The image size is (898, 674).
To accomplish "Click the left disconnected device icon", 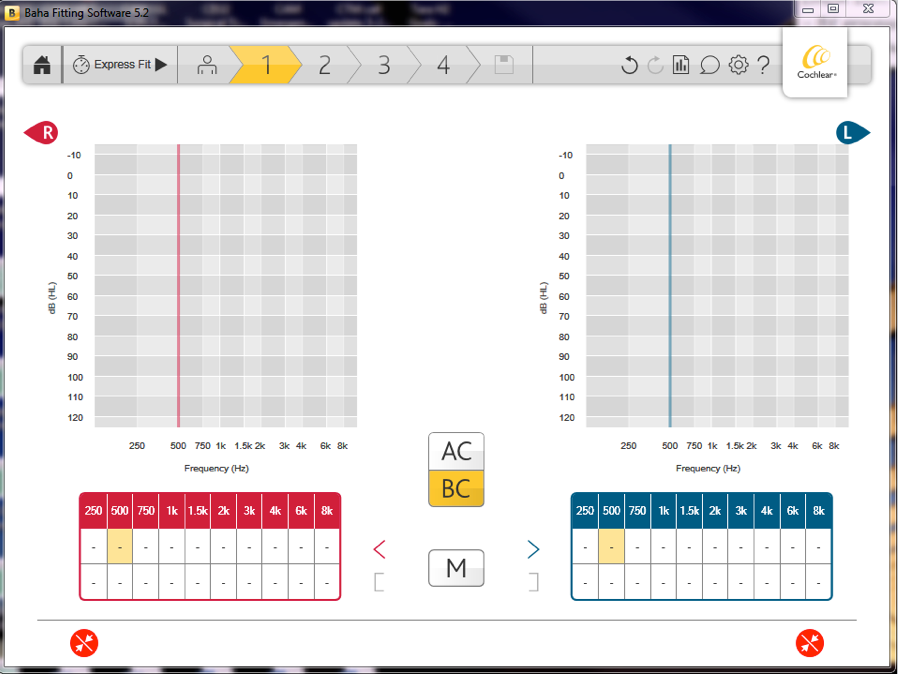I will click(x=84, y=643).
